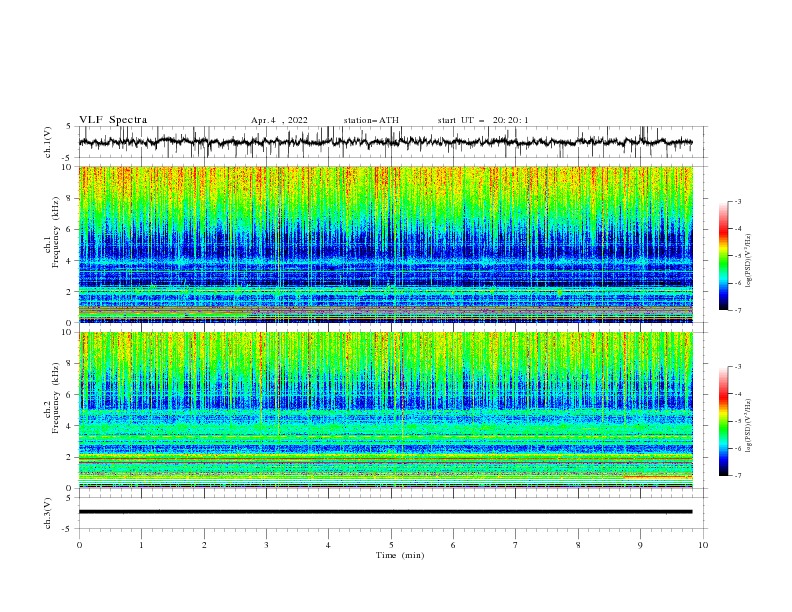
Task: Click the ch.2 colorbar "-3" label
Action: 738,367
